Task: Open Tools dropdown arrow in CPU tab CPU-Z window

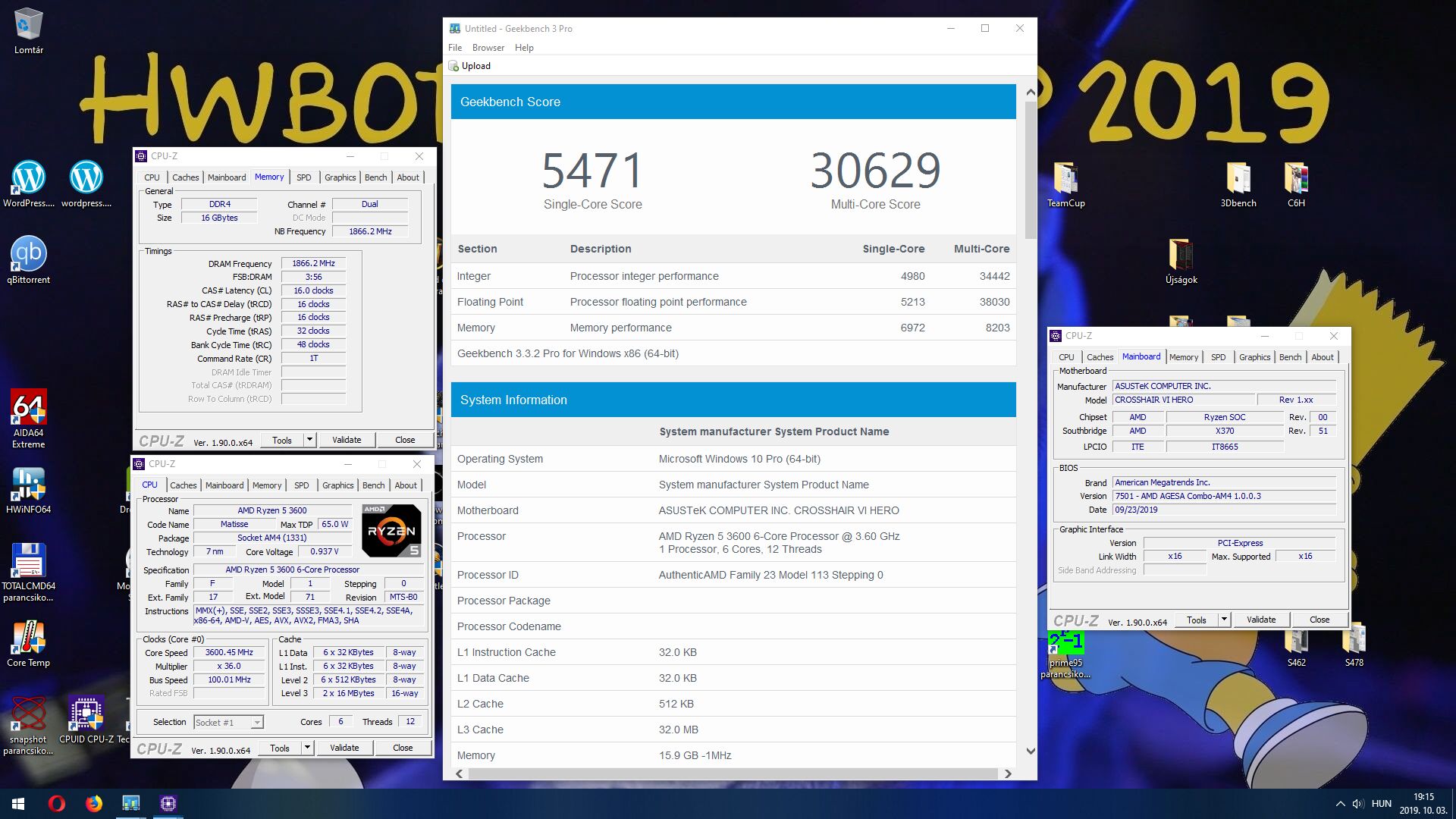Action: click(307, 748)
